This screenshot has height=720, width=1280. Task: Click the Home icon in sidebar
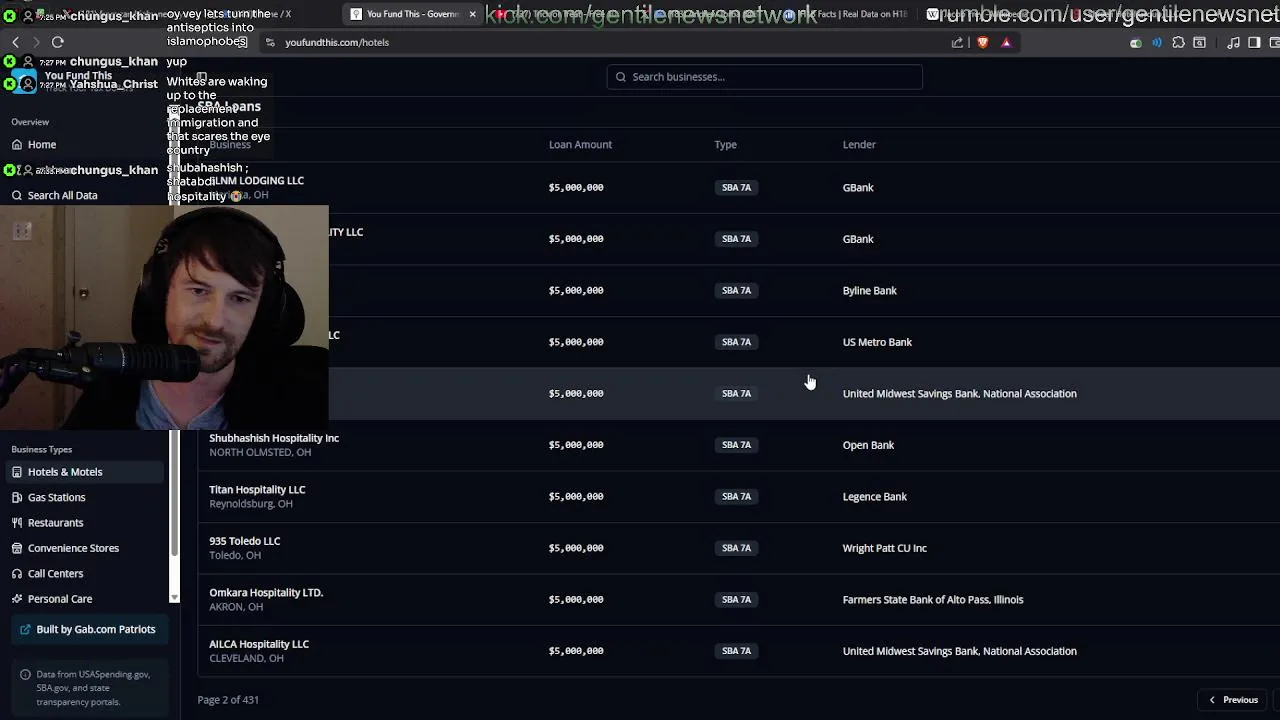click(x=17, y=144)
